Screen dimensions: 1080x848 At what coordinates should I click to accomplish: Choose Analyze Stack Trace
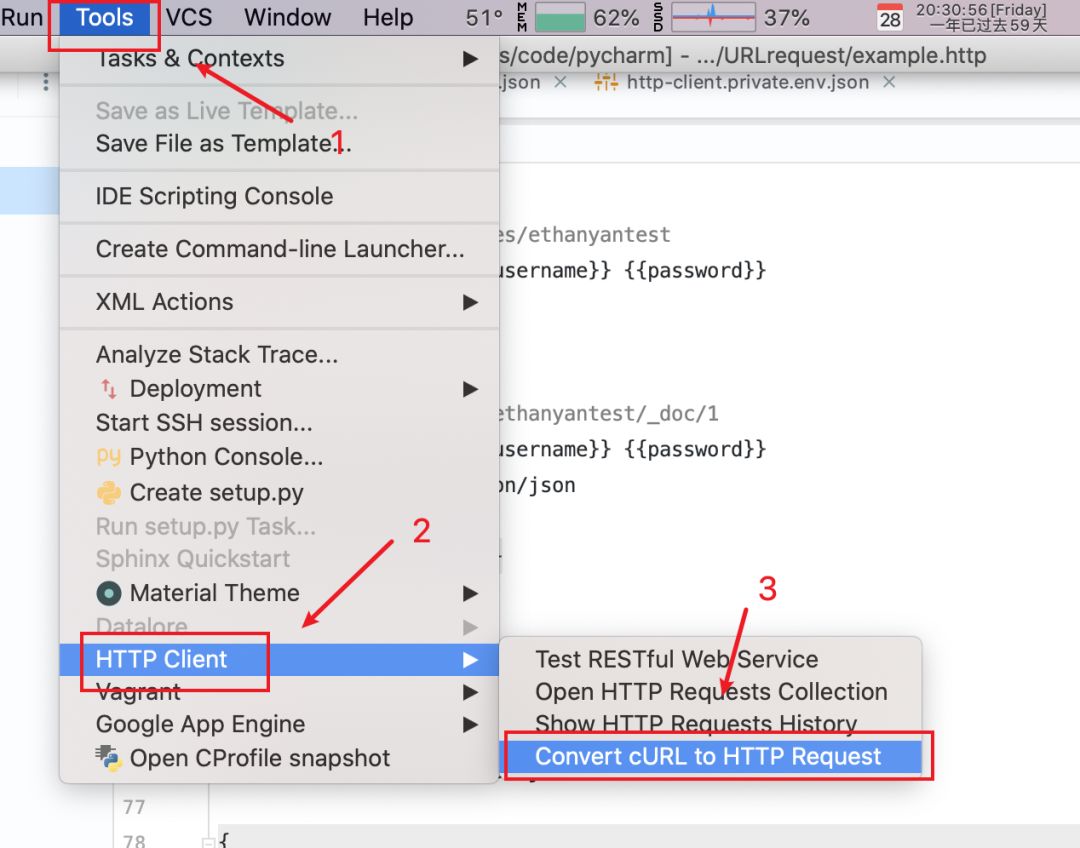click(x=279, y=354)
